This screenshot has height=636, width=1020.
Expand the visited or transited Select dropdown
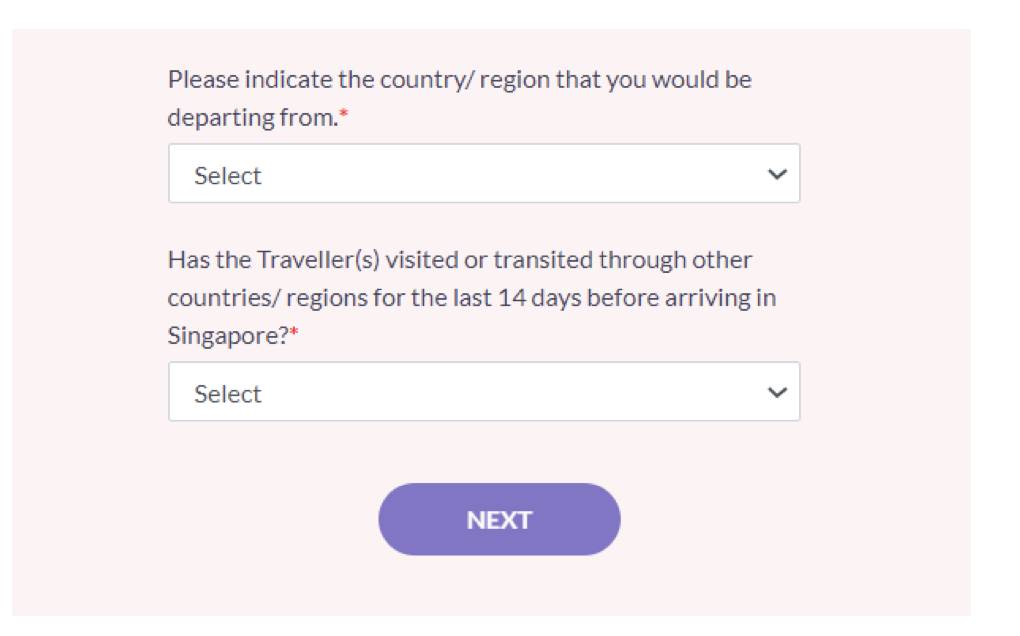click(x=483, y=392)
